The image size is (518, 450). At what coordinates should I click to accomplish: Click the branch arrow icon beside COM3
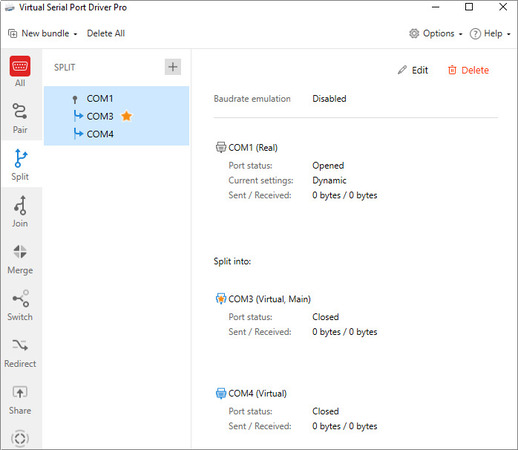(78, 116)
